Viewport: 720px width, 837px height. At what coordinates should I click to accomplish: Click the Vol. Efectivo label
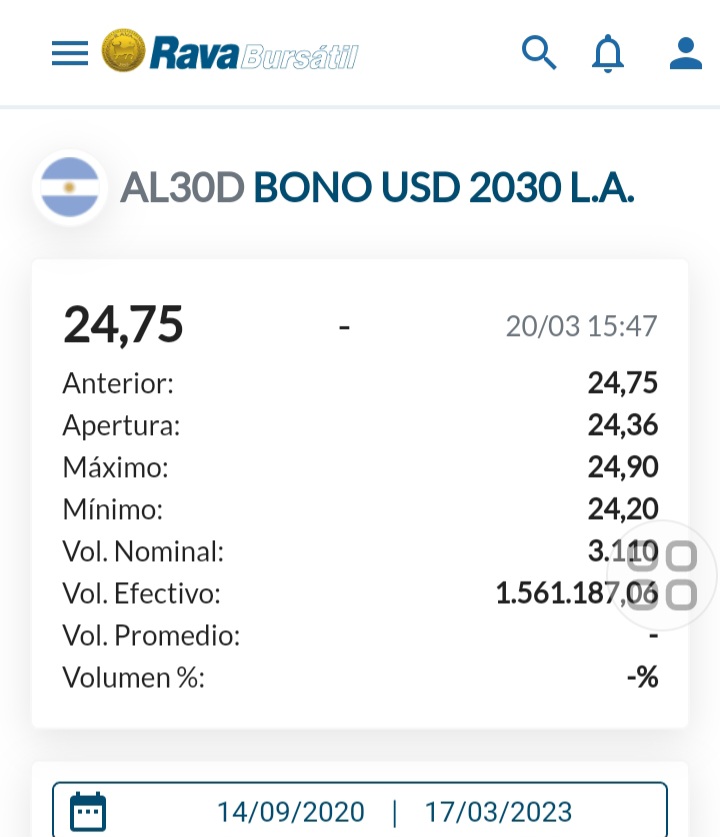[x=141, y=593]
